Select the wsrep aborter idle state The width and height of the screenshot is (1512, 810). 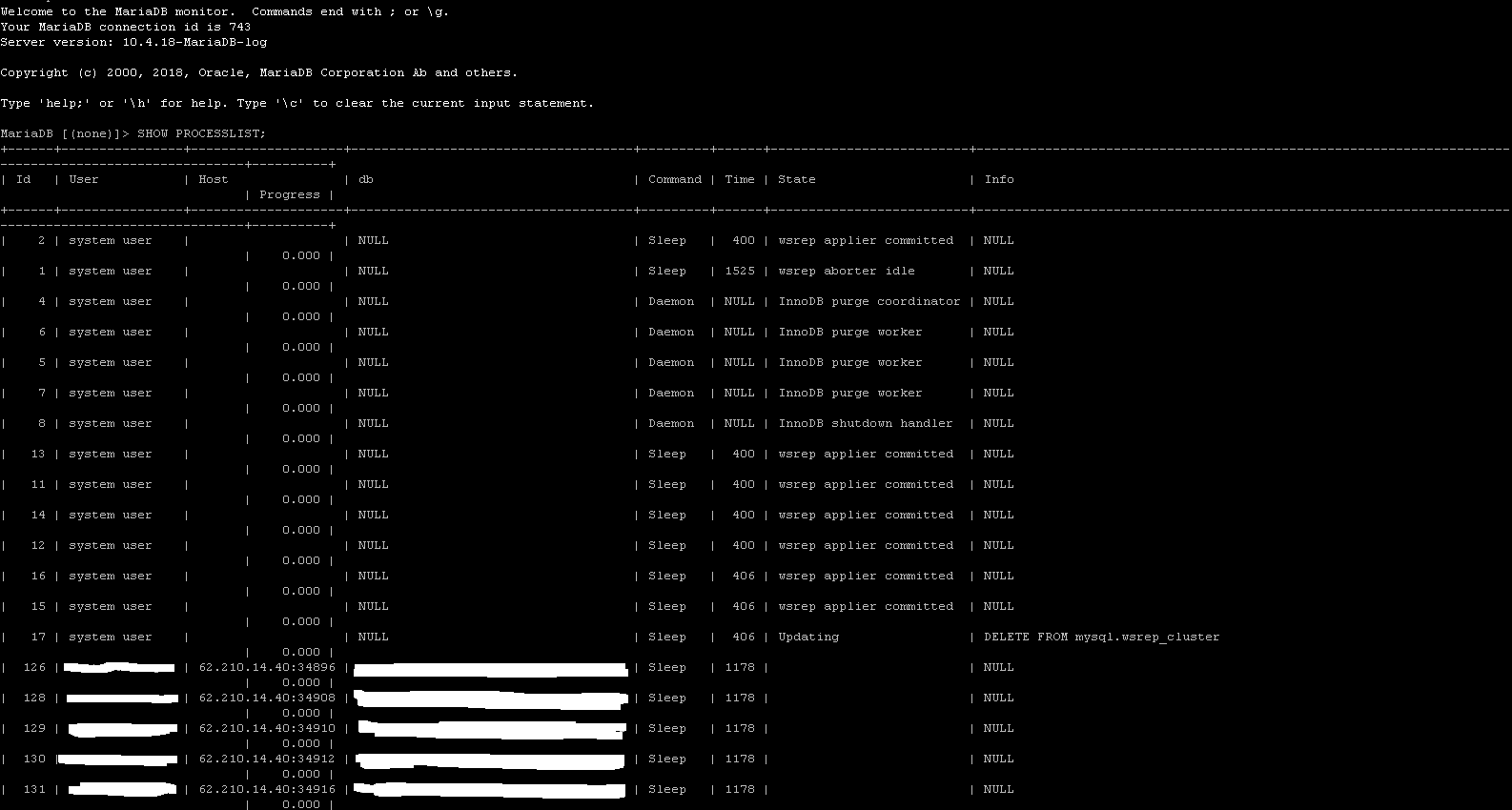click(x=846, y=271)
